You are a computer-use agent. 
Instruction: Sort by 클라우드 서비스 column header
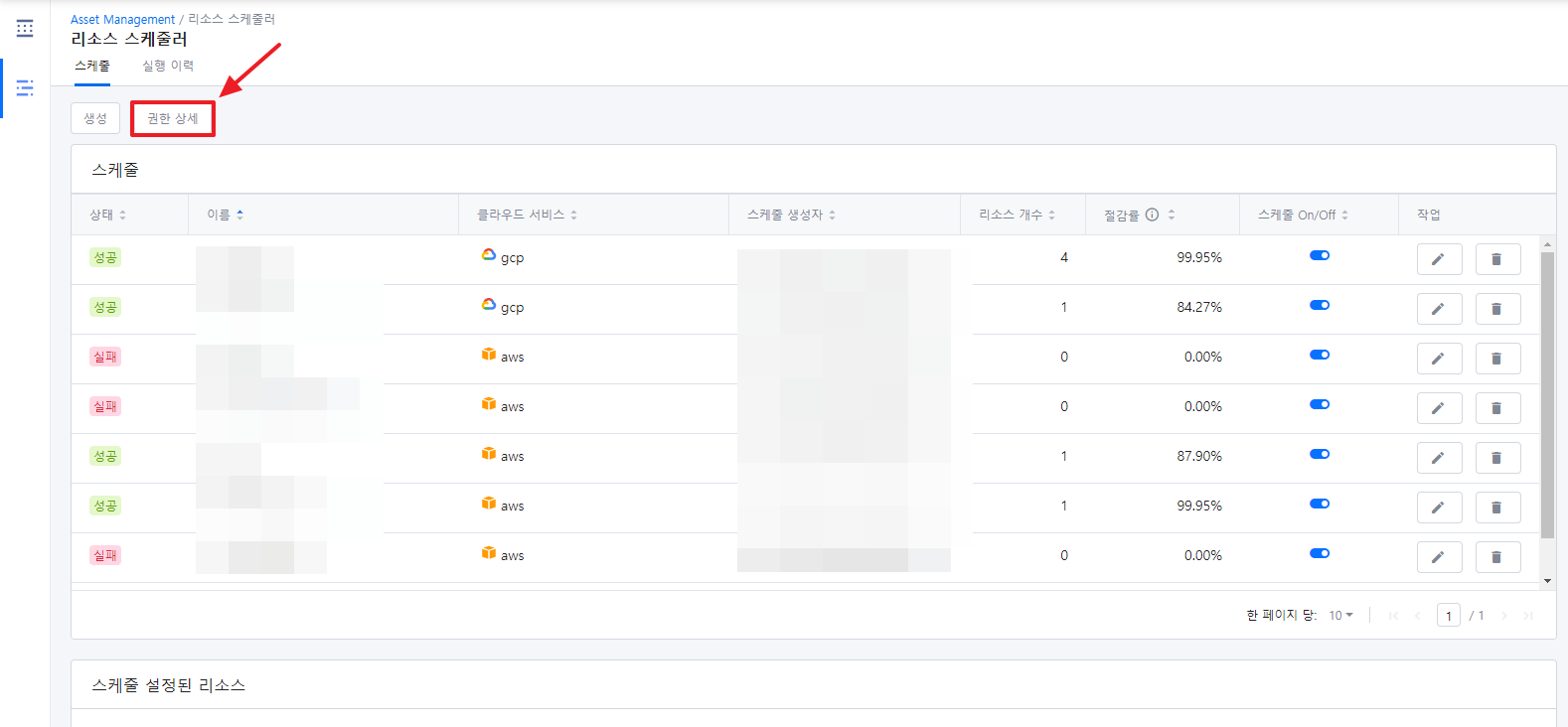tap(527, 215)
